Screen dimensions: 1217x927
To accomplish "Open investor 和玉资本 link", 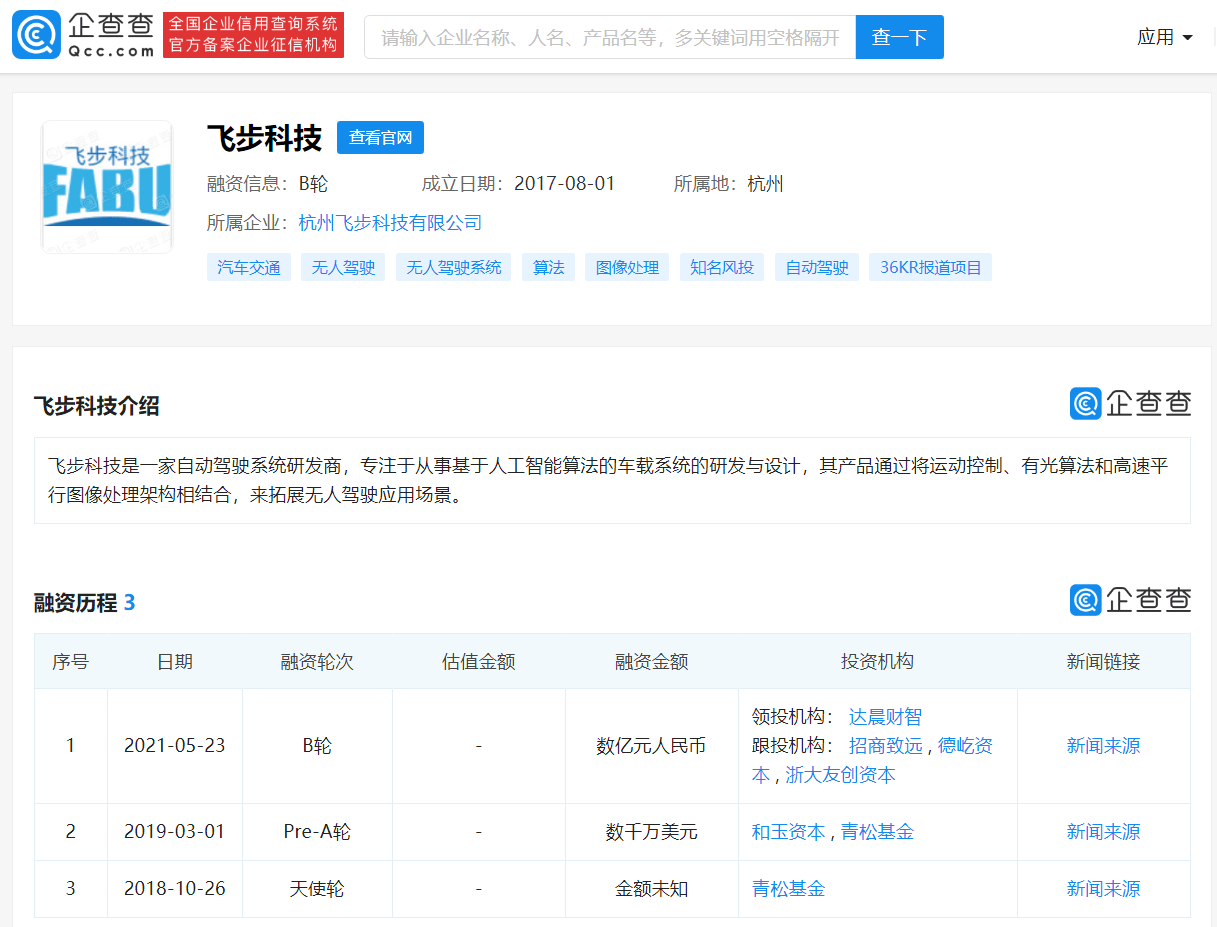I will point(788,832).
